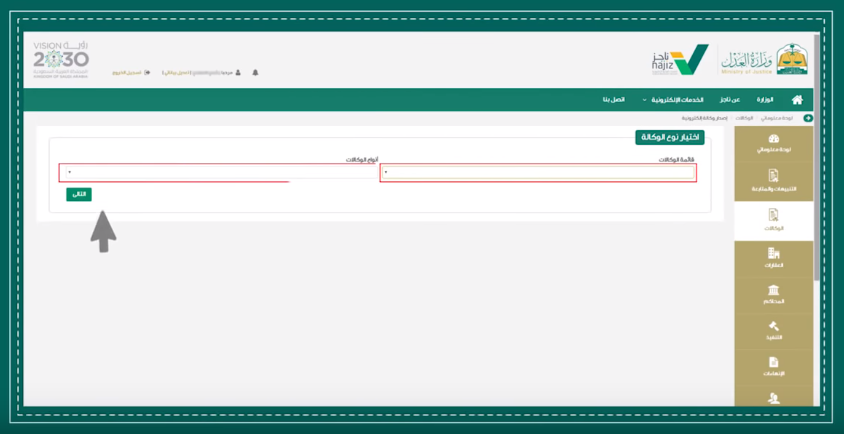Select the الوكالات sidebar icon

[x=773, y=219]
